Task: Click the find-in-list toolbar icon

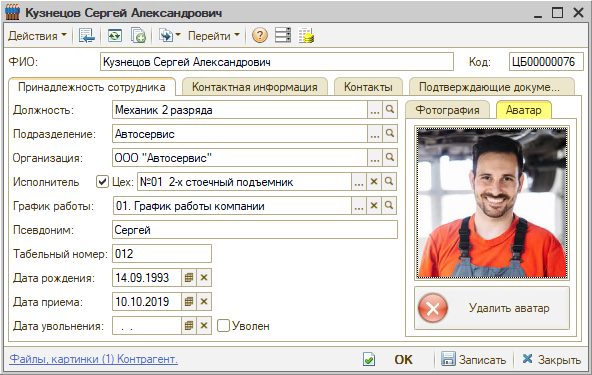Action: (x=86, y=36)
